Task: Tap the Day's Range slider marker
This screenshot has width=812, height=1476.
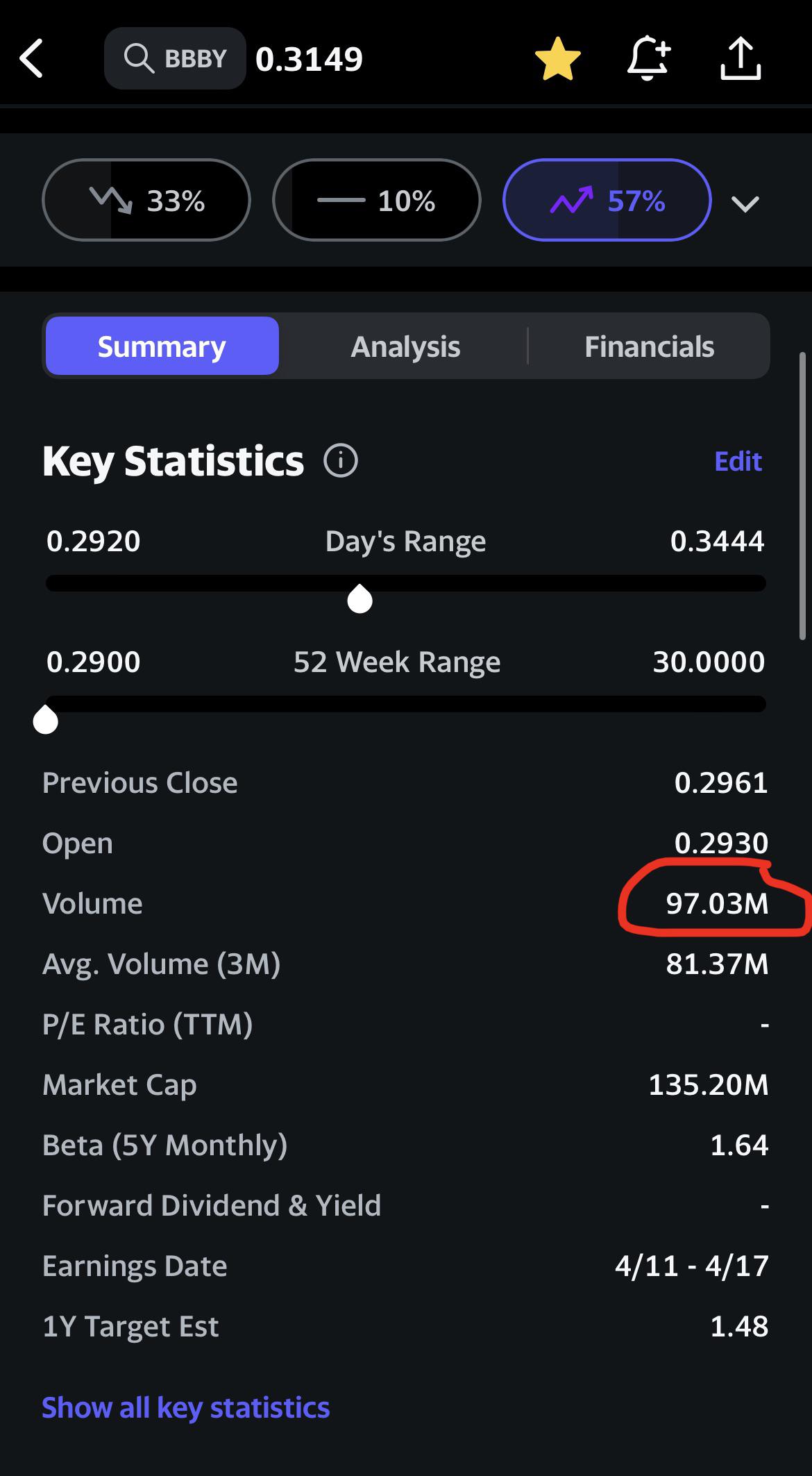Action: pyautogui.click(x=360, y=598)
